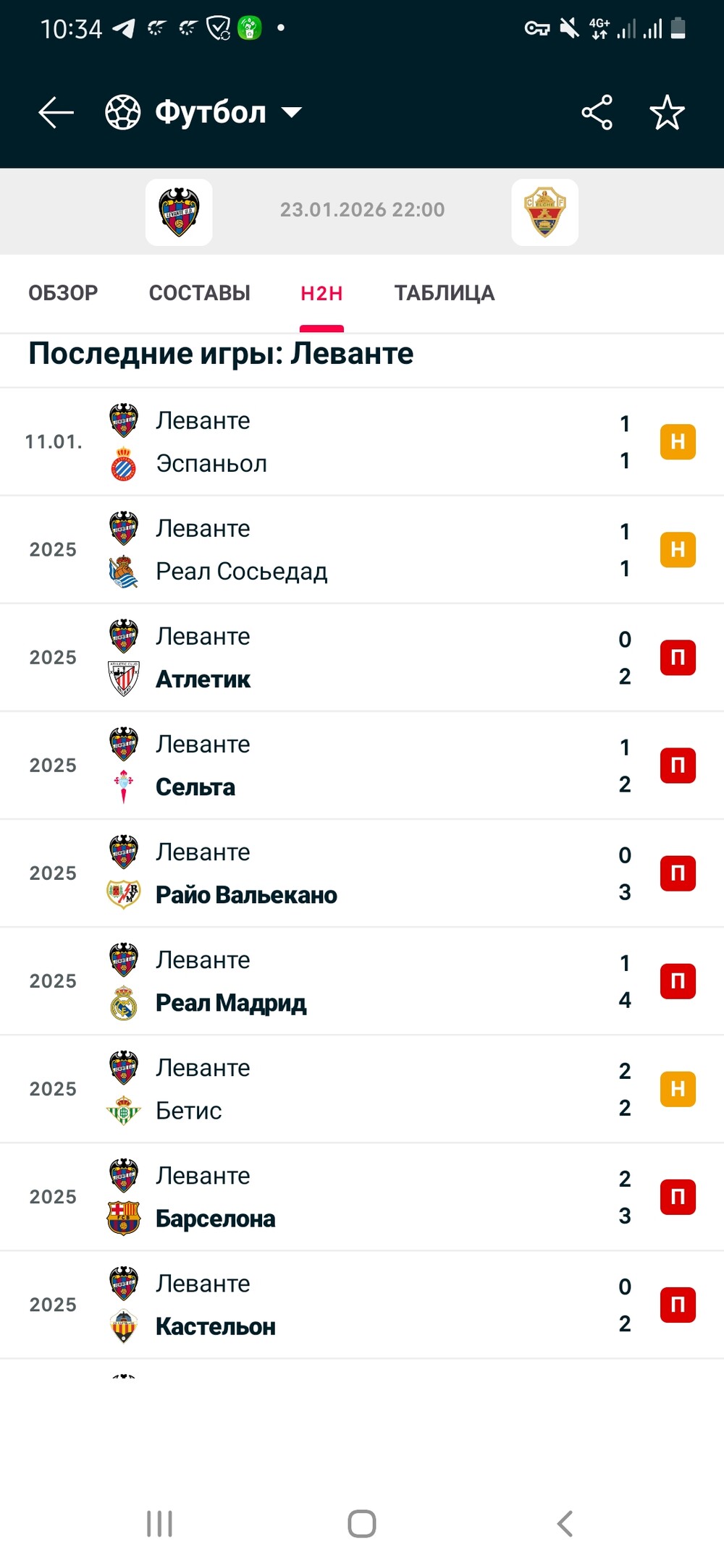Share this match via share icon
The image size is (724, 1568).
pos(597,113)
